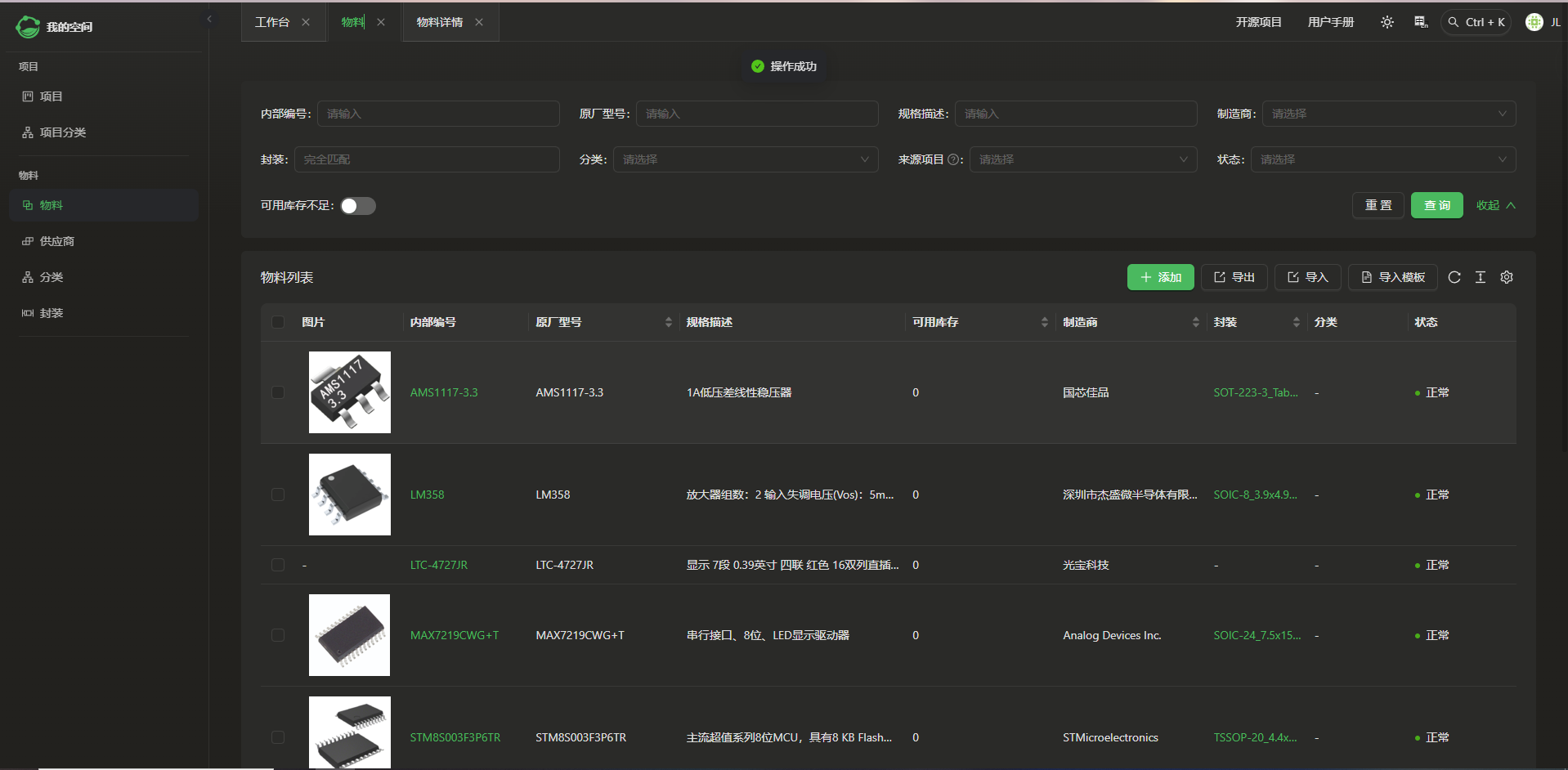Select the LM358 row checkbox

[x=278, y=495]
